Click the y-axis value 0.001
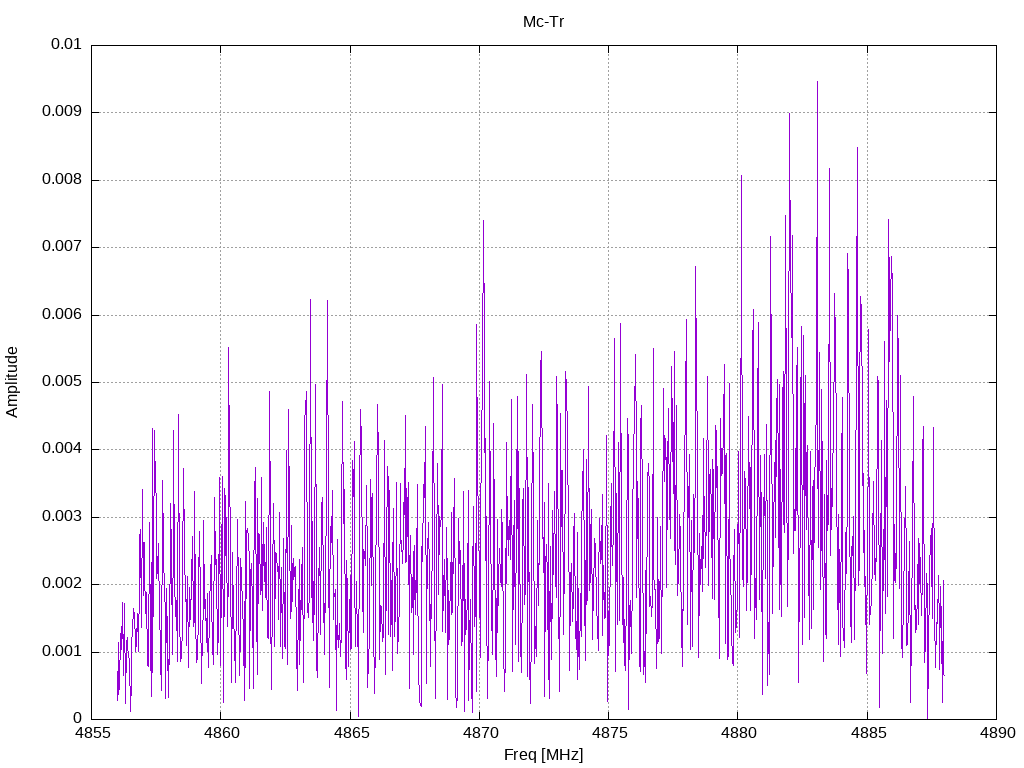The width and height of the screenshot is (1024, 768). pyautogui.click(x=62, y=652)
